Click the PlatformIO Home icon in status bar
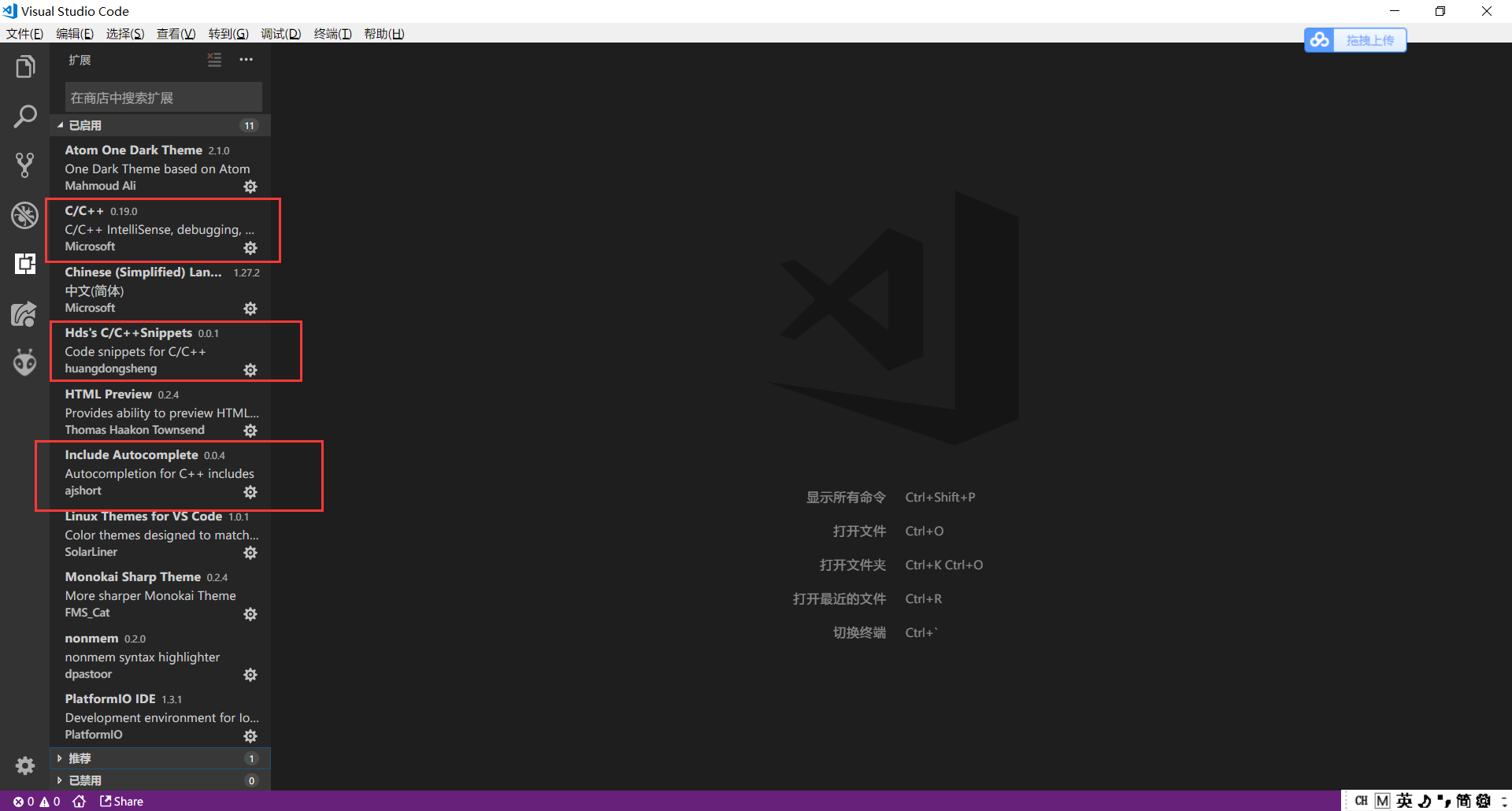Image resolution: width=1512 pixels, height=811 pixels. pos(80,802)
